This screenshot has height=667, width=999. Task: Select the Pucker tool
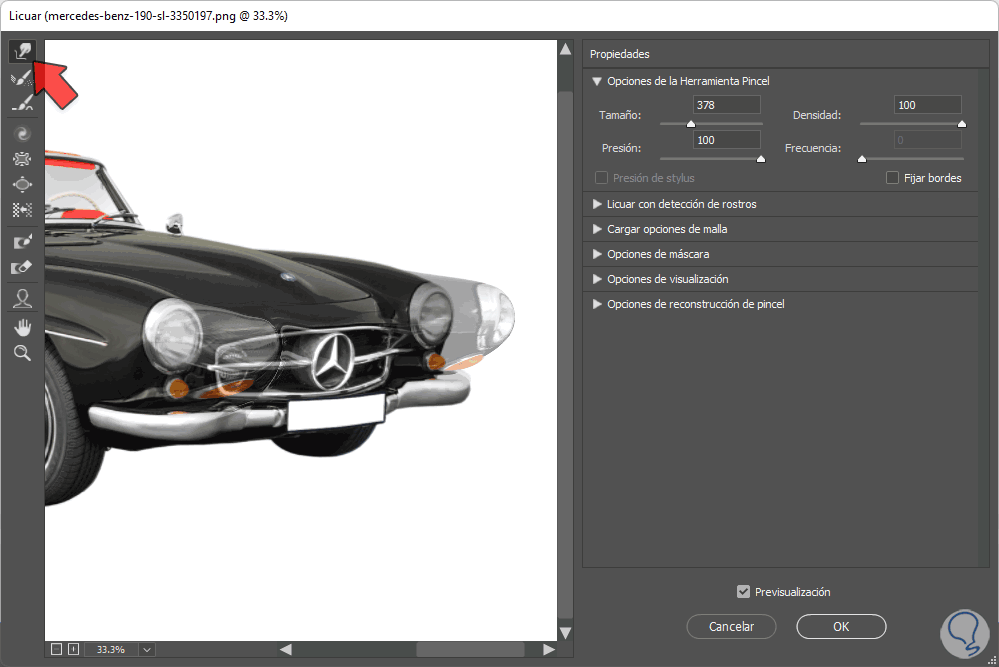coord(22,159)
